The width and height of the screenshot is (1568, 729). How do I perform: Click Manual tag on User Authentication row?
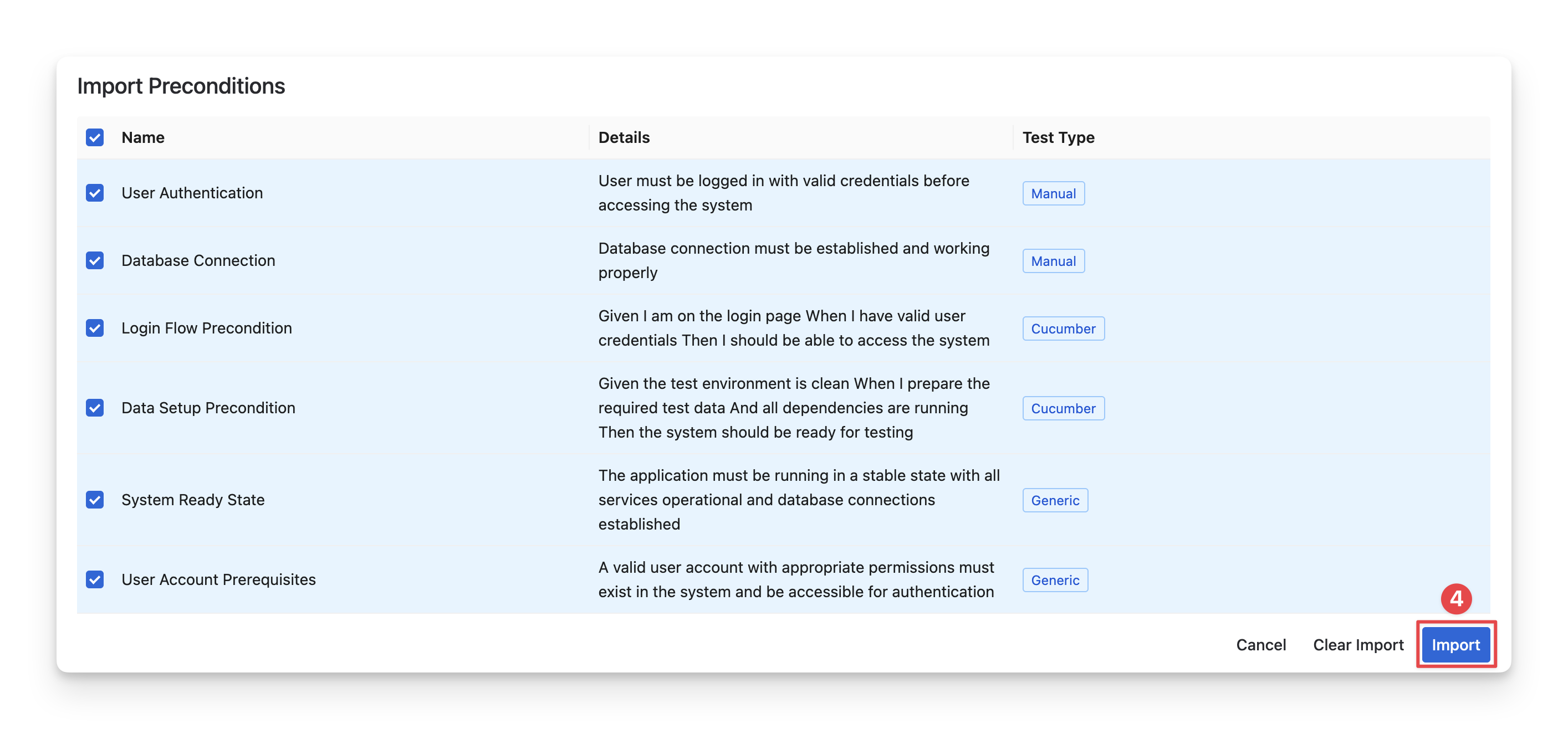[x=1053, y=193]
